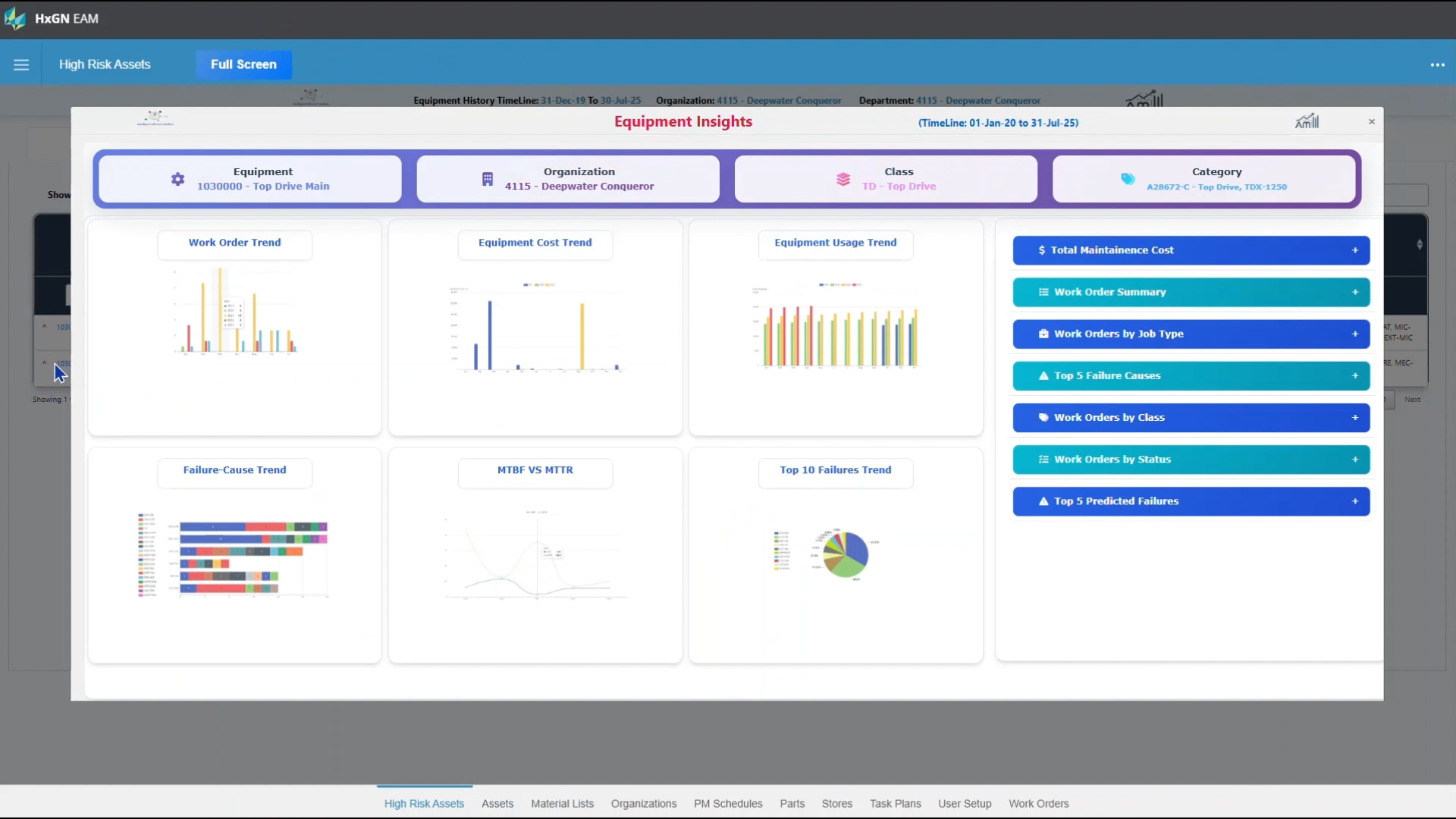This screenshot has width=1456, height=819.
Task: Click the dollar icon on Total Maintainence Cost
Action: 1042,249
